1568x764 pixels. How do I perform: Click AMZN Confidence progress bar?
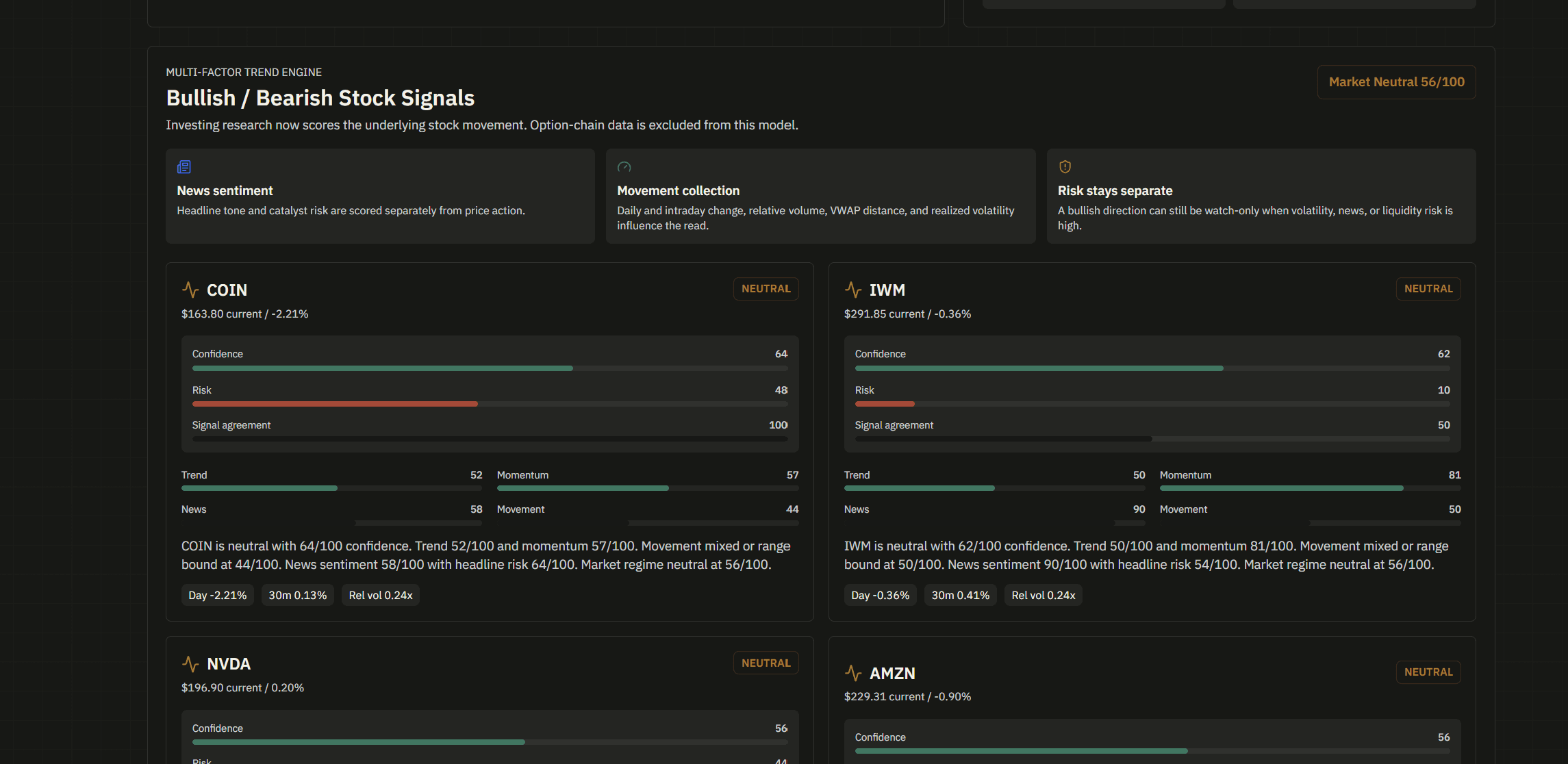coord(1152,751)
